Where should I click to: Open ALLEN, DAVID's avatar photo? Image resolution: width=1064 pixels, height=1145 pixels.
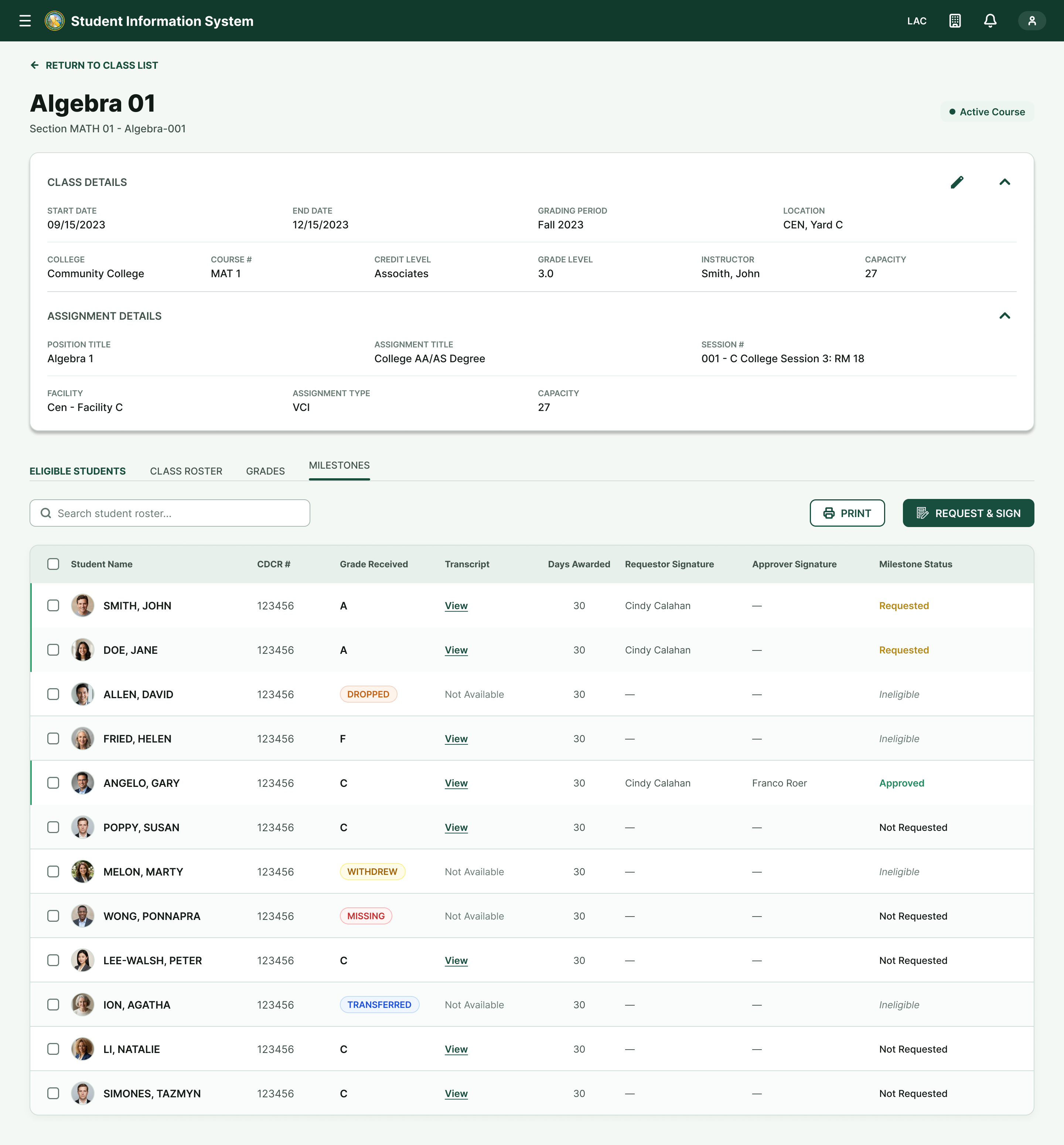[82, 694]
